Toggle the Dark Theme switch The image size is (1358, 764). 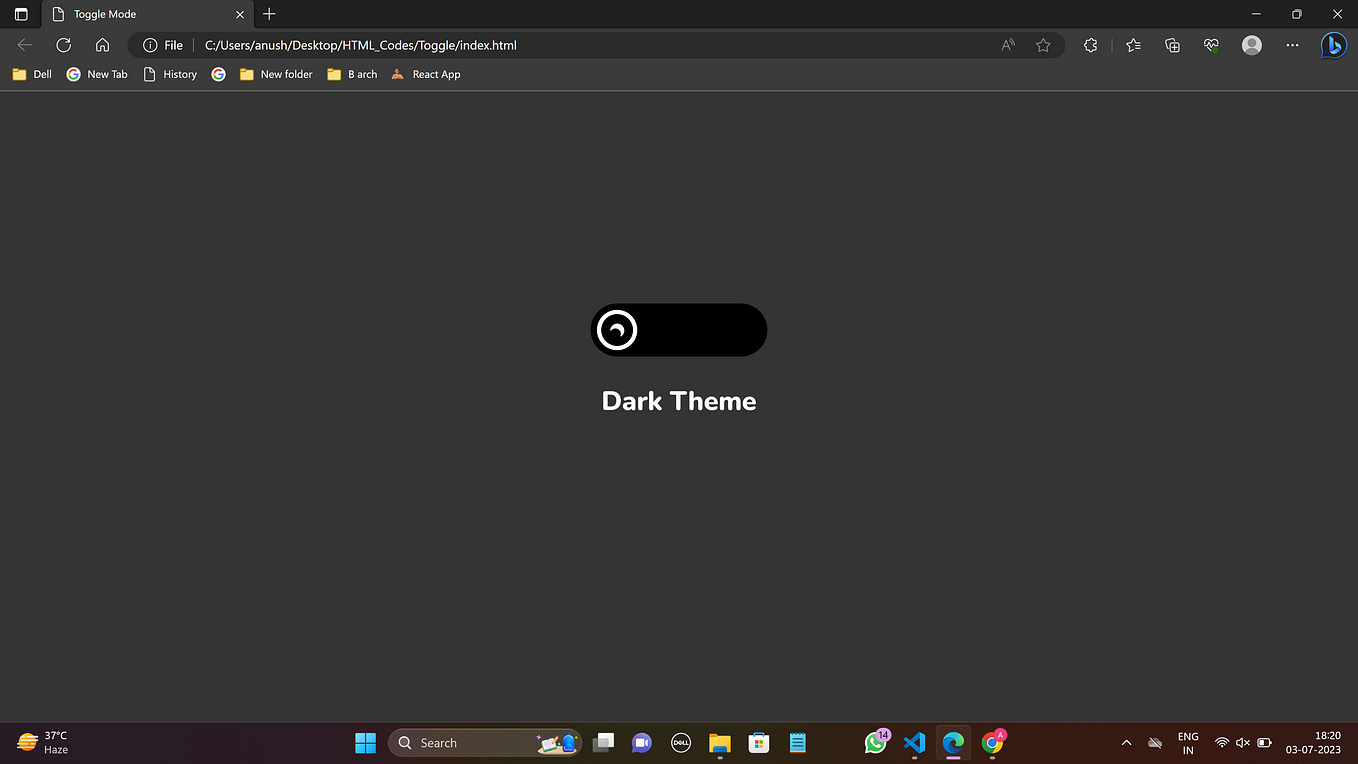click(x=679, y=330)
